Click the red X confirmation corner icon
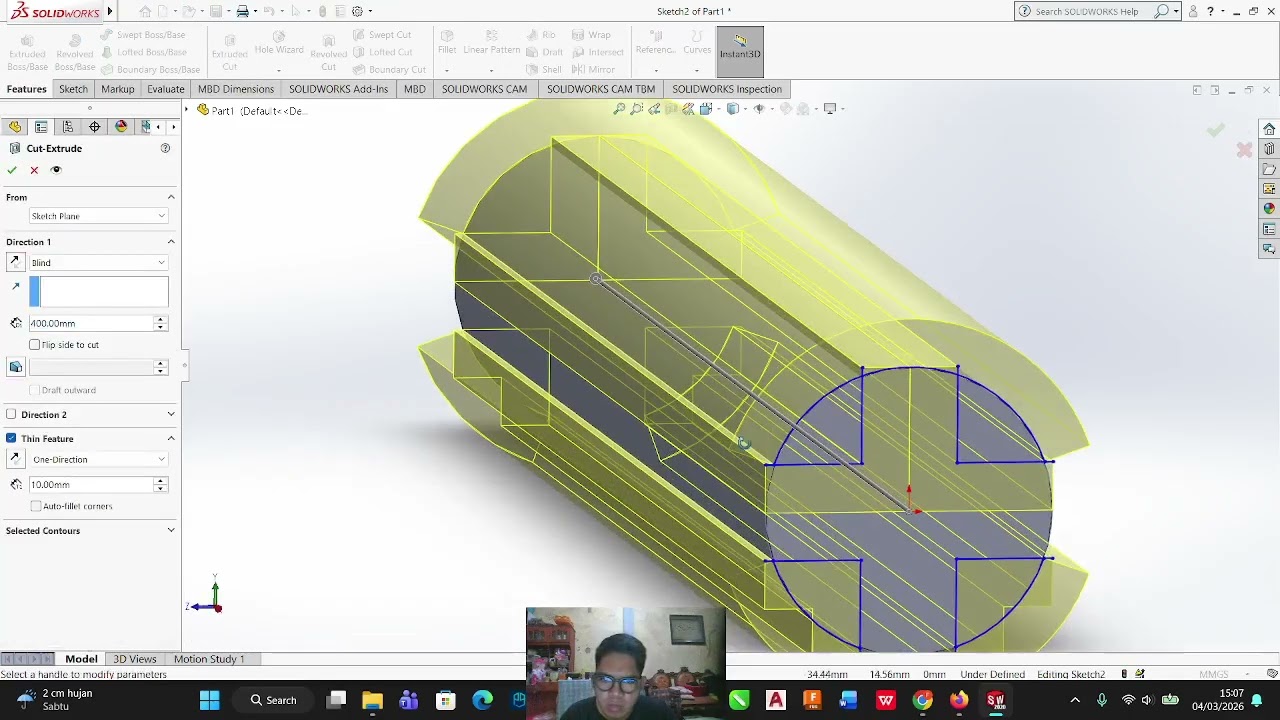 (1244, 150)
